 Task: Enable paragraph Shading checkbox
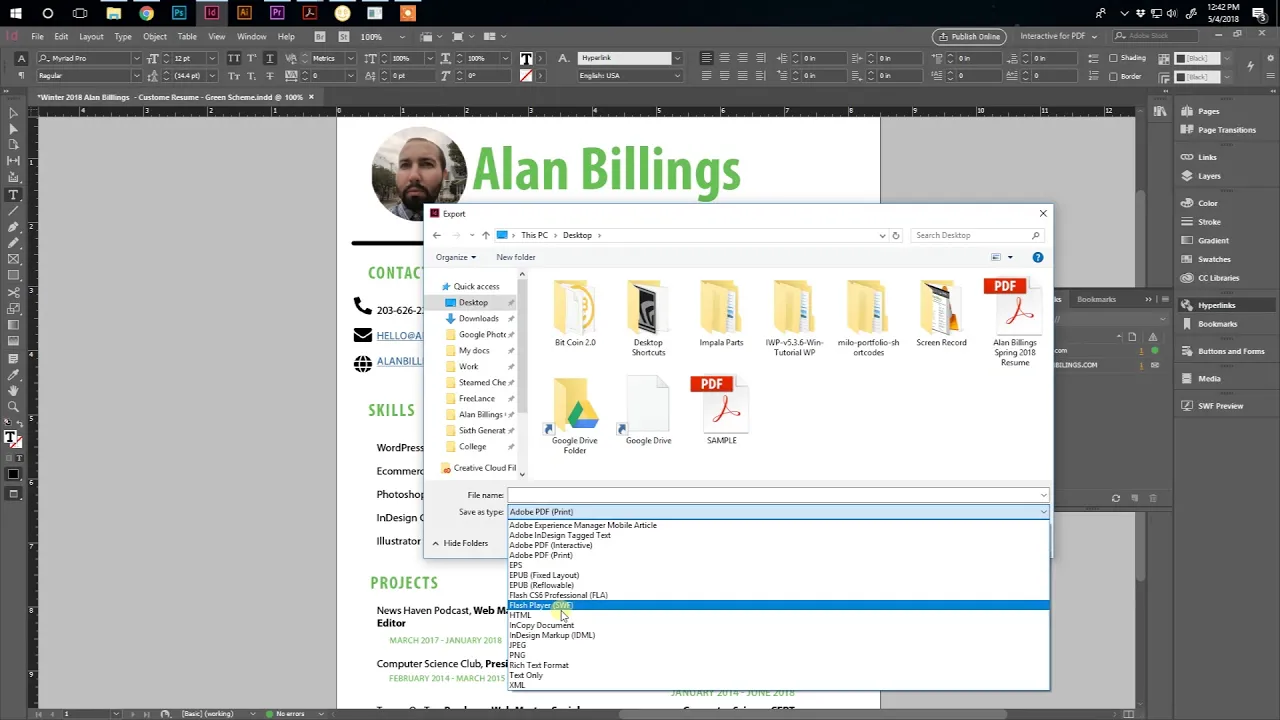click(1114, 58)
